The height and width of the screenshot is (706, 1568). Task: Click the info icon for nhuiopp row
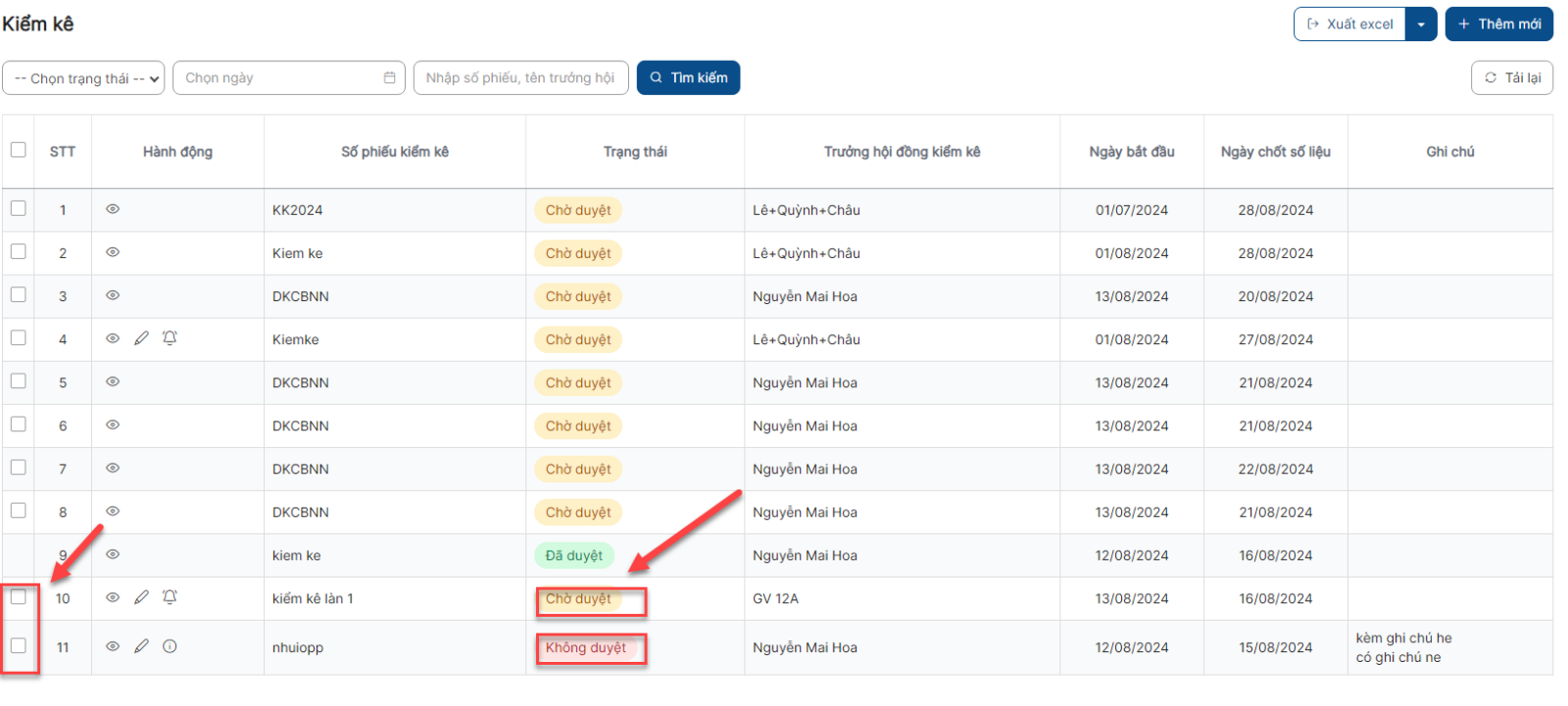(170, 646)
